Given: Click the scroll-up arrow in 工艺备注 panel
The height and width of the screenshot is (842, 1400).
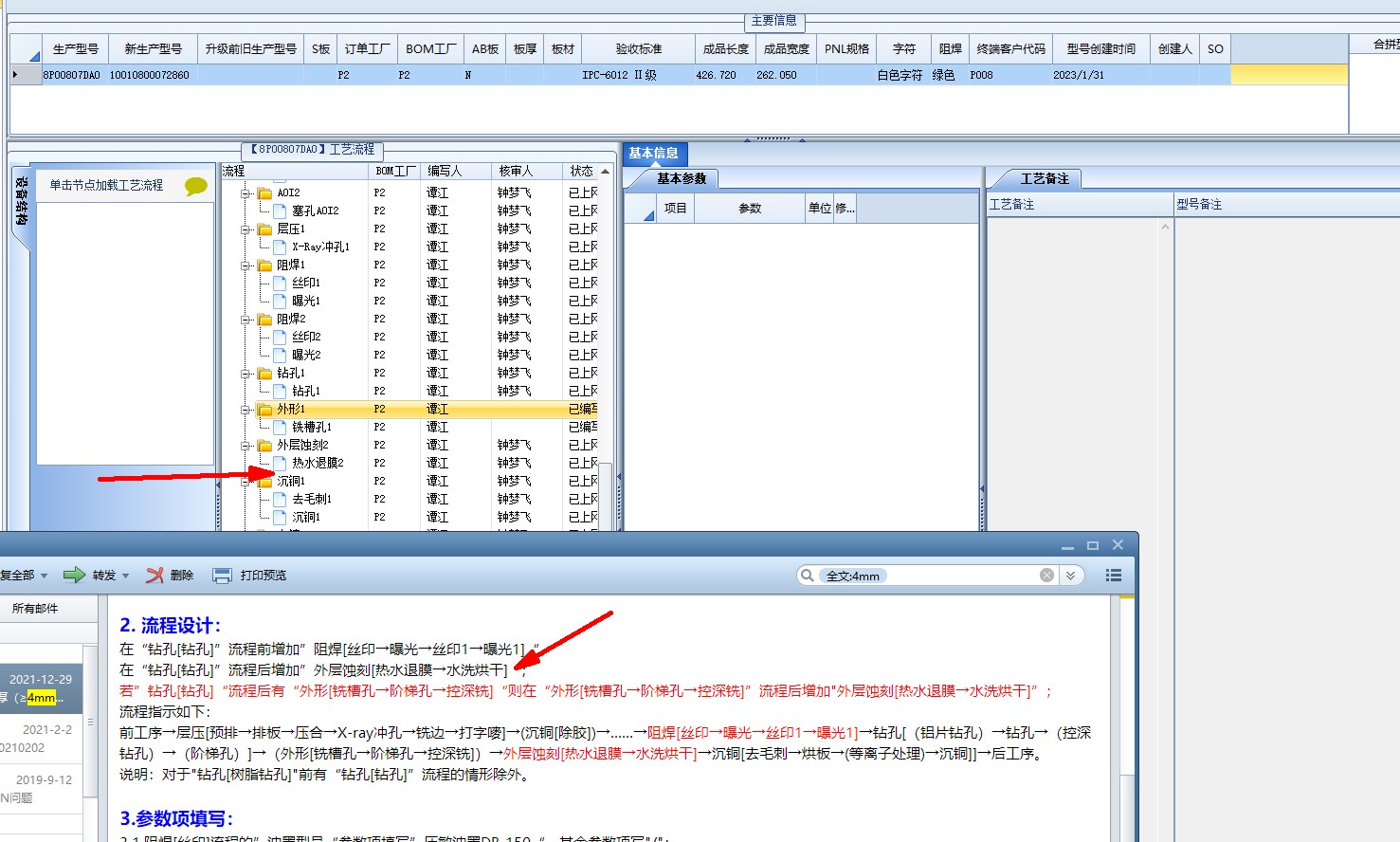Looking at the screenshot, I should (x=1165, y=227).
